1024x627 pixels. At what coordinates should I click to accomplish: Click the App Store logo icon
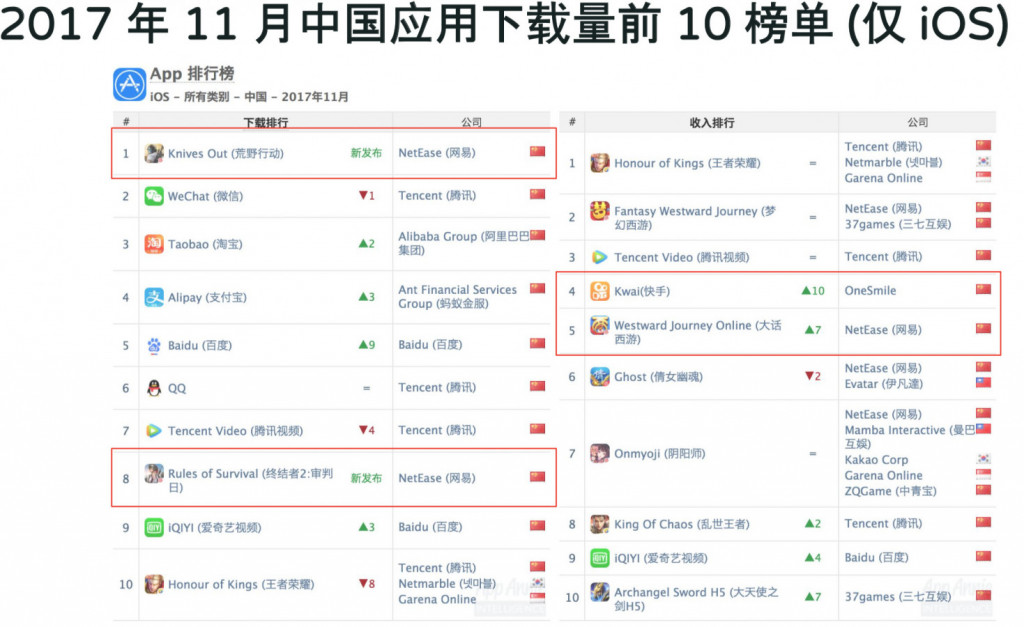pyautogui.click(x=129, y=84)
